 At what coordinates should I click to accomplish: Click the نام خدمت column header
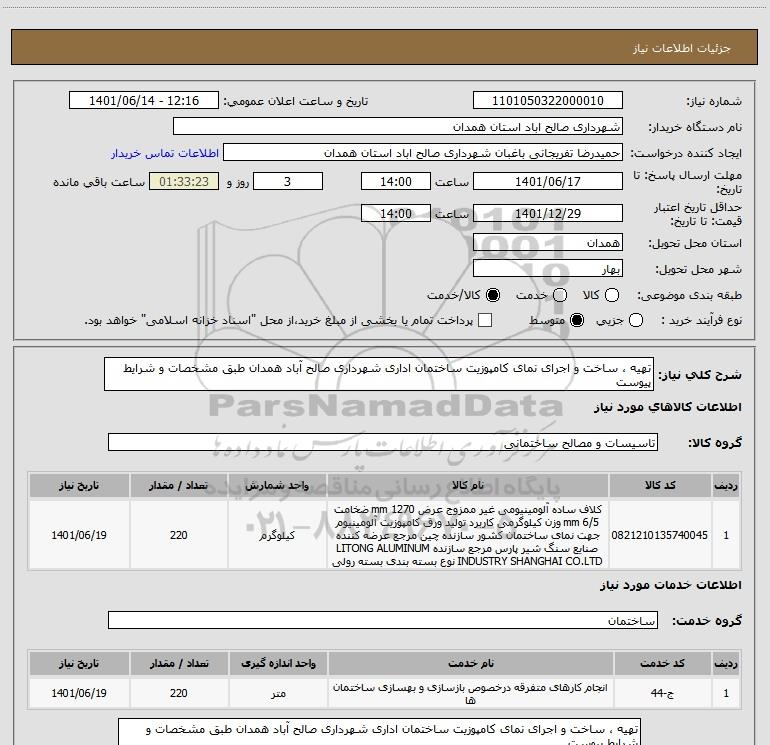[470, 663]
